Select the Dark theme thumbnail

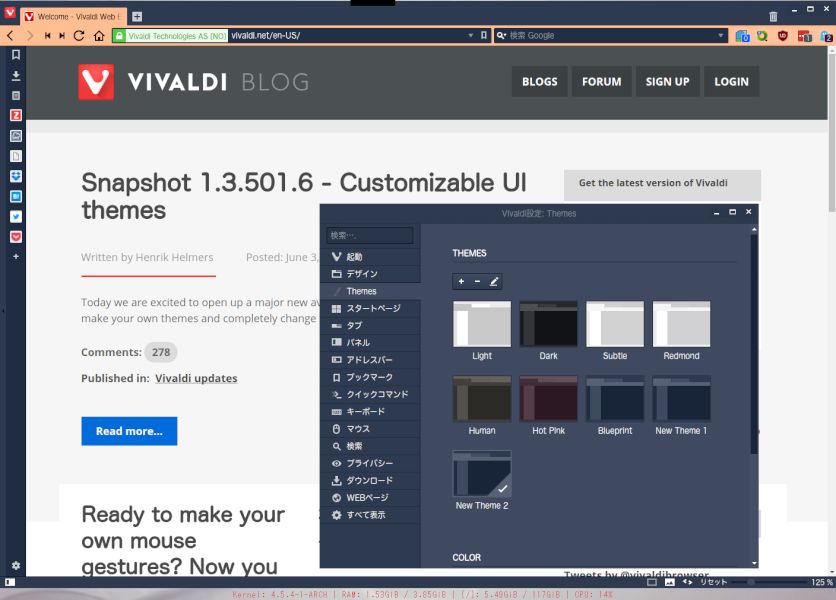click(548, 324)
